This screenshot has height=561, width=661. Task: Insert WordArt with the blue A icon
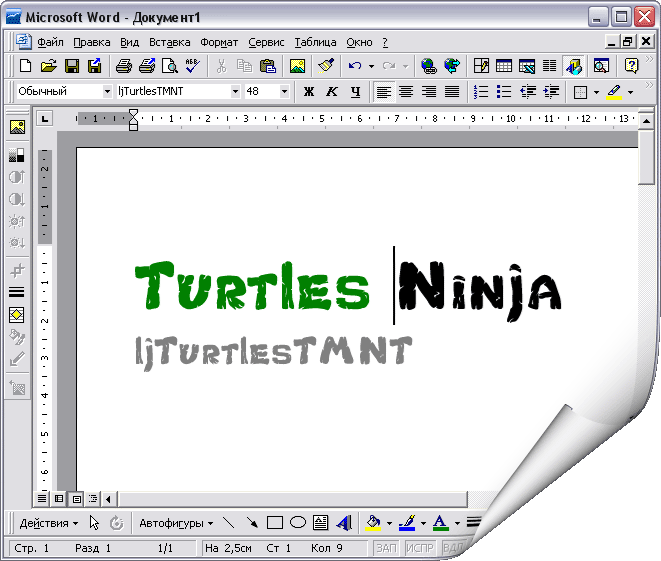click(344, 523)
